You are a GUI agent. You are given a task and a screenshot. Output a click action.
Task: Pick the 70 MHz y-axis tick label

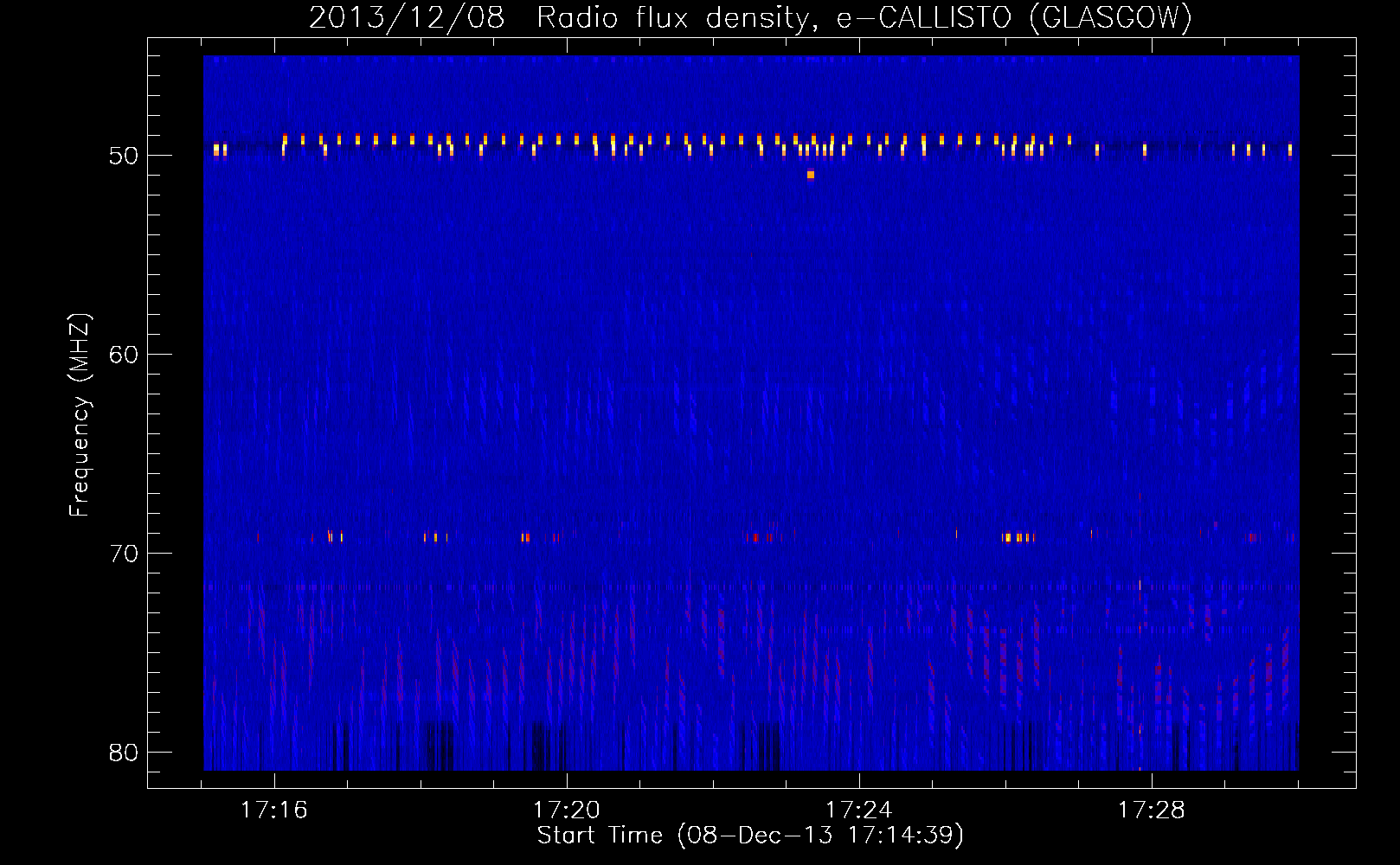pos(124,554)
